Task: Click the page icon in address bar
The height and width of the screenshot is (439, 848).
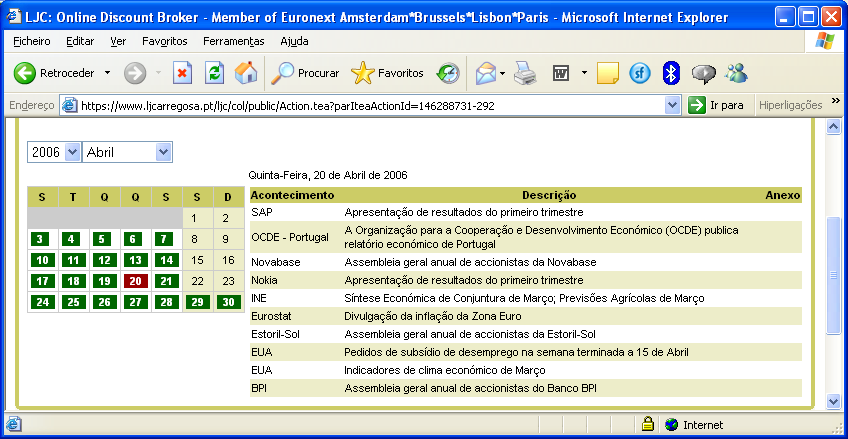Action: pos(69,105)
